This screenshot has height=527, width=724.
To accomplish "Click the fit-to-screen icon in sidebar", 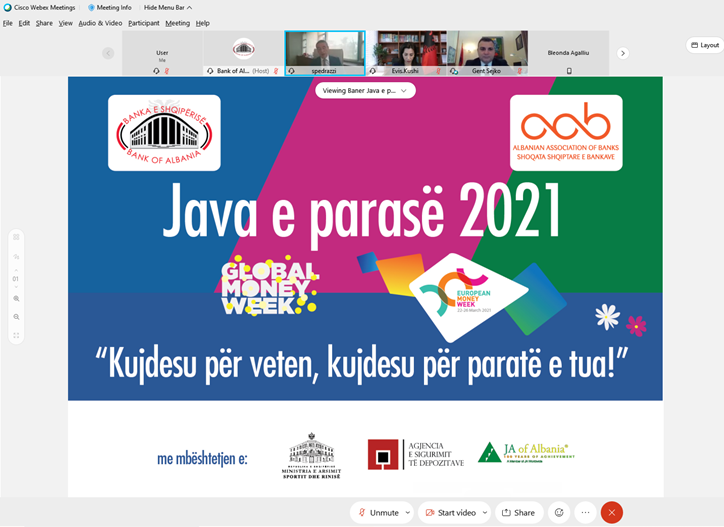I will [16, 336].
